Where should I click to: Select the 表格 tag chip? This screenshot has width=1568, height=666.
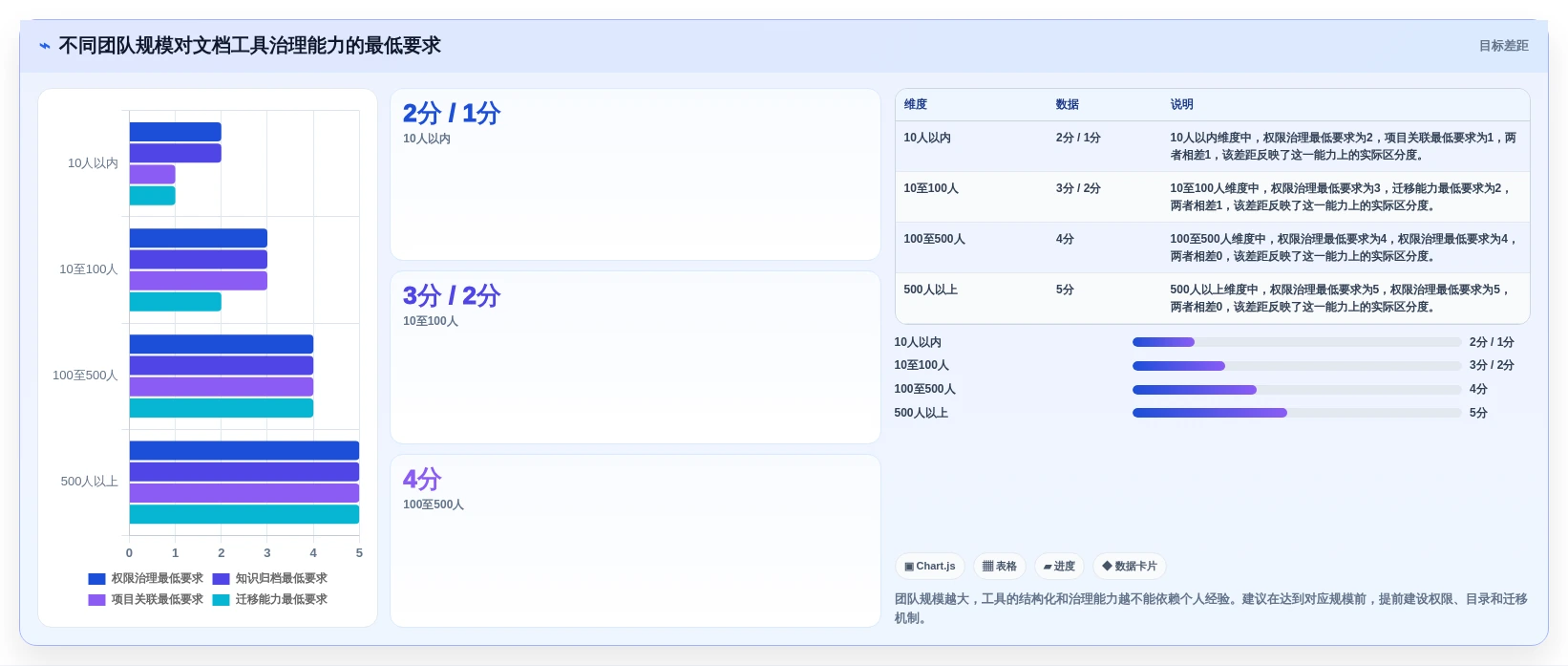tap(1000, 567)
